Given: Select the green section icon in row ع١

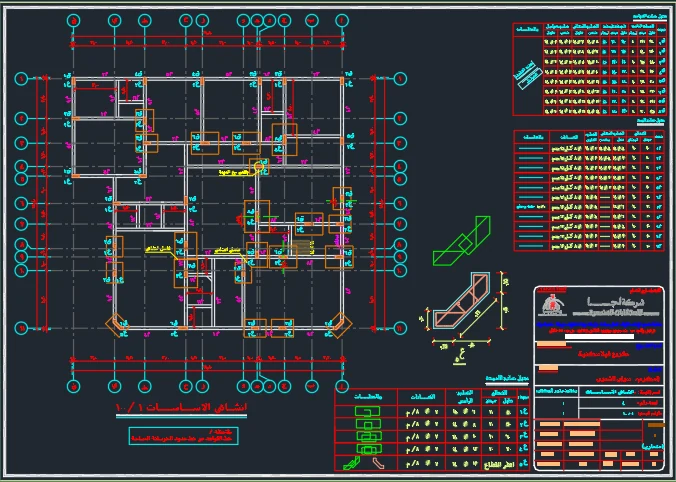Looking at the screenshot, I should (x=367, y=412).
